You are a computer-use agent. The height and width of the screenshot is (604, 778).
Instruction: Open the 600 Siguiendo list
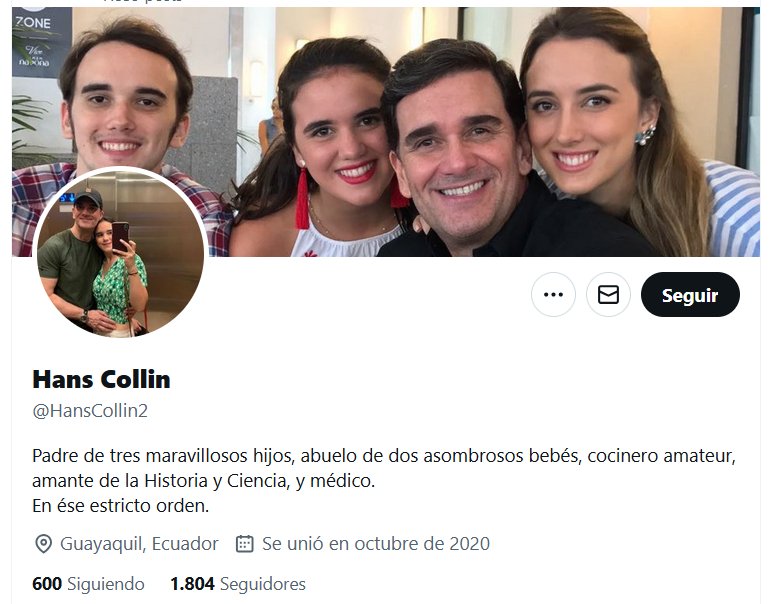[88, 584]
